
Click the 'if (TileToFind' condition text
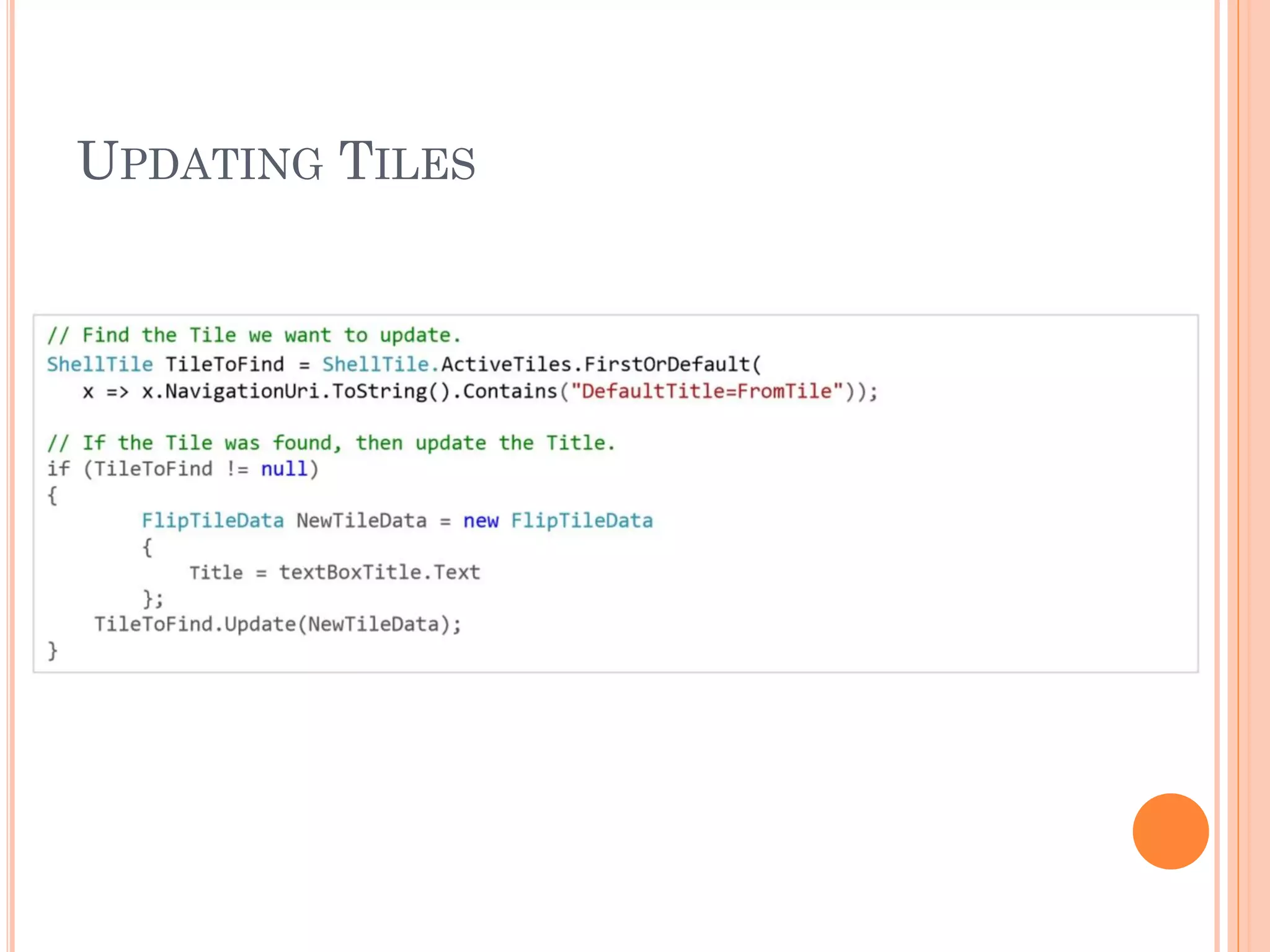coord(130,469)
